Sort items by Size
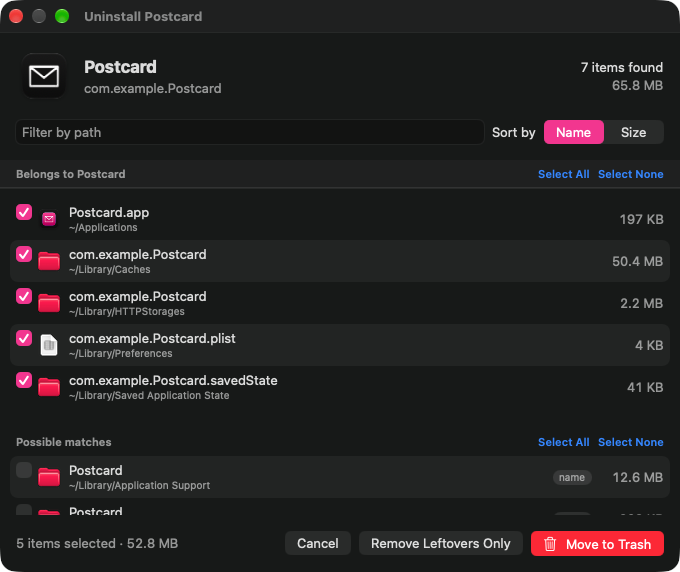 (633, 132)
